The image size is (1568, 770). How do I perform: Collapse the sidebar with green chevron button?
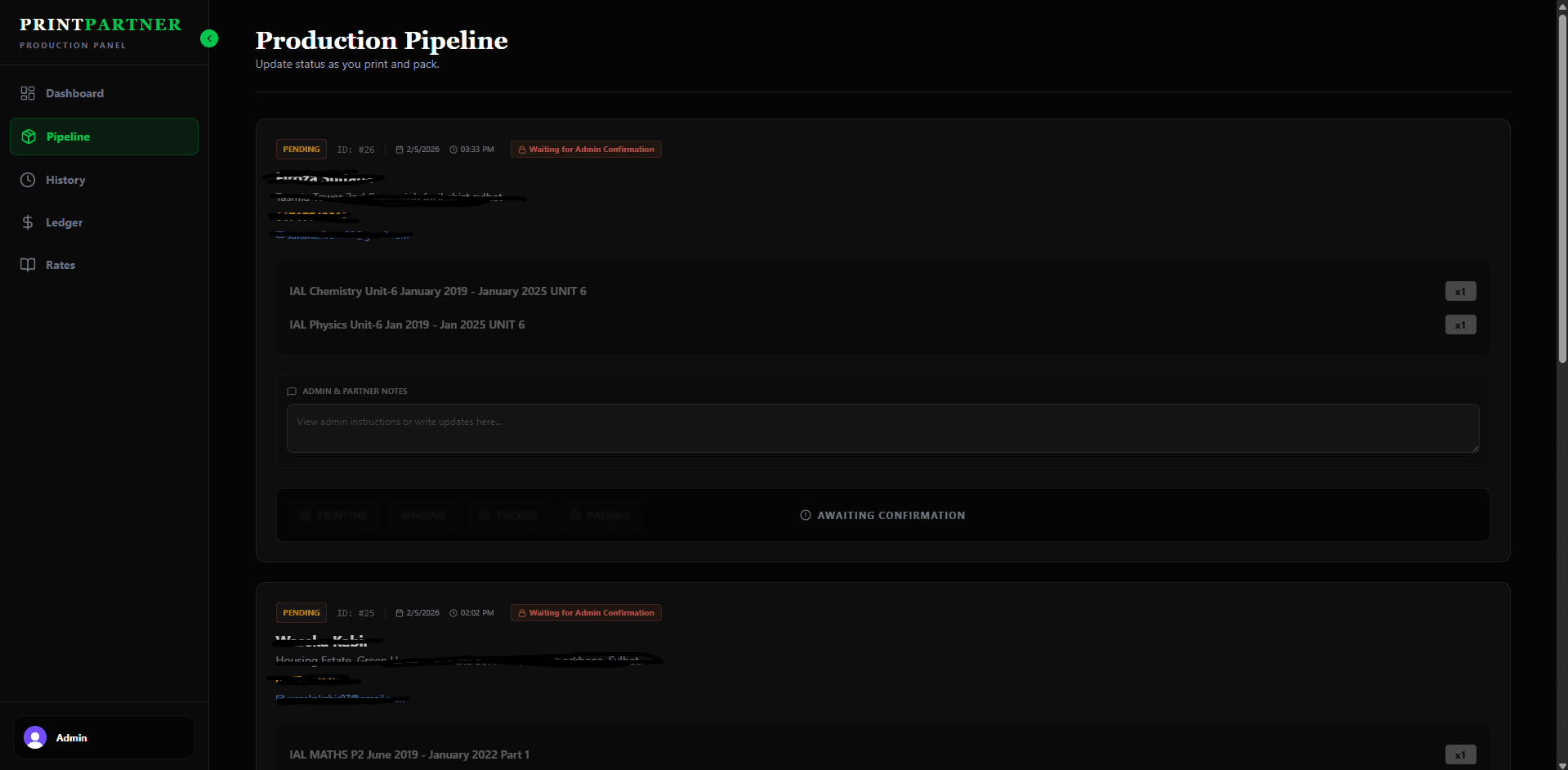[x=209, y=38]
